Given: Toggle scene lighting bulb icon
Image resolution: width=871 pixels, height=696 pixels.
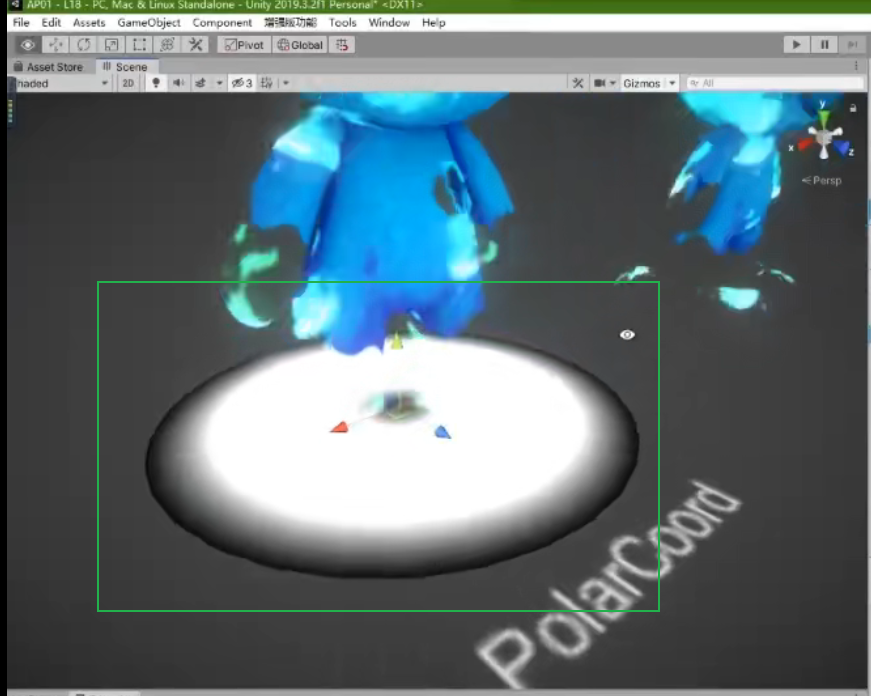Looking at the screenshot, I should [156, 83].
